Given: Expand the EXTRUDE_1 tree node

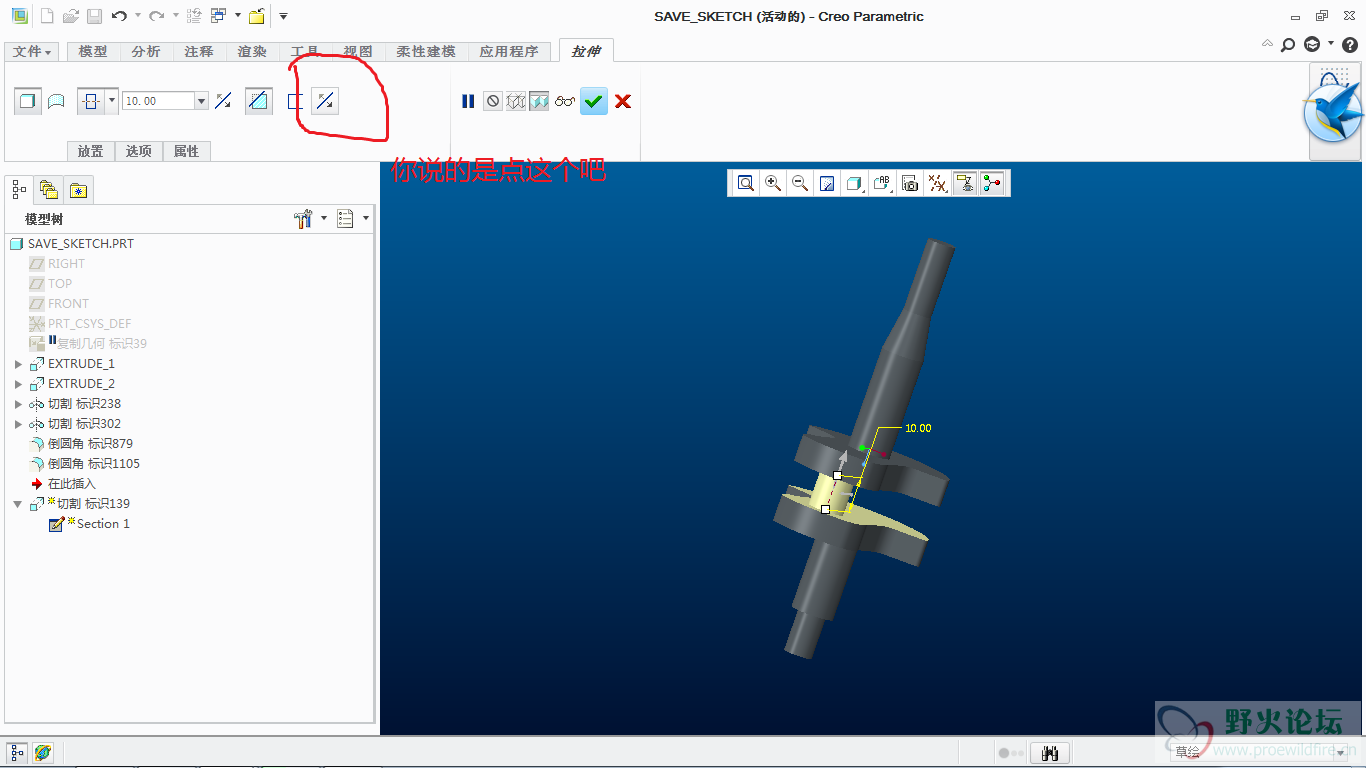Looking at the screenshot, I should pos(18,364).
